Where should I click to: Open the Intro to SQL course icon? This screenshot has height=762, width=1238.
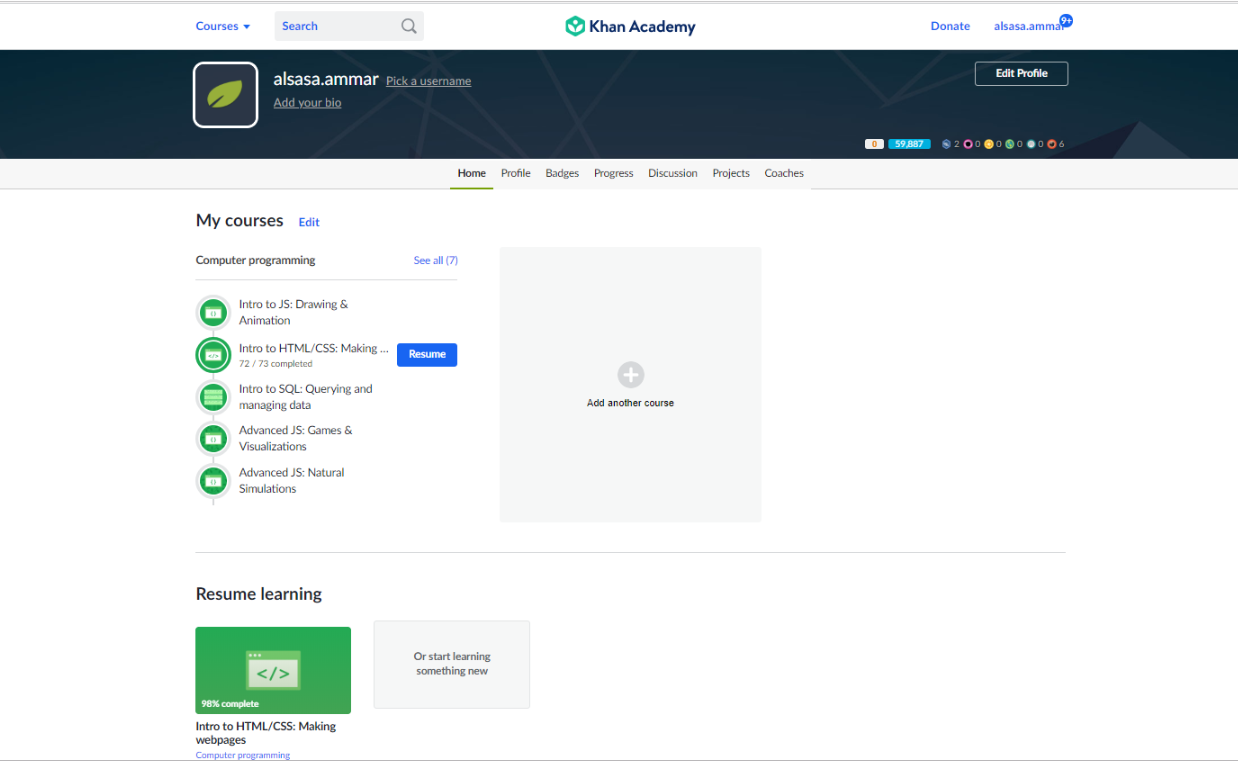213,397
